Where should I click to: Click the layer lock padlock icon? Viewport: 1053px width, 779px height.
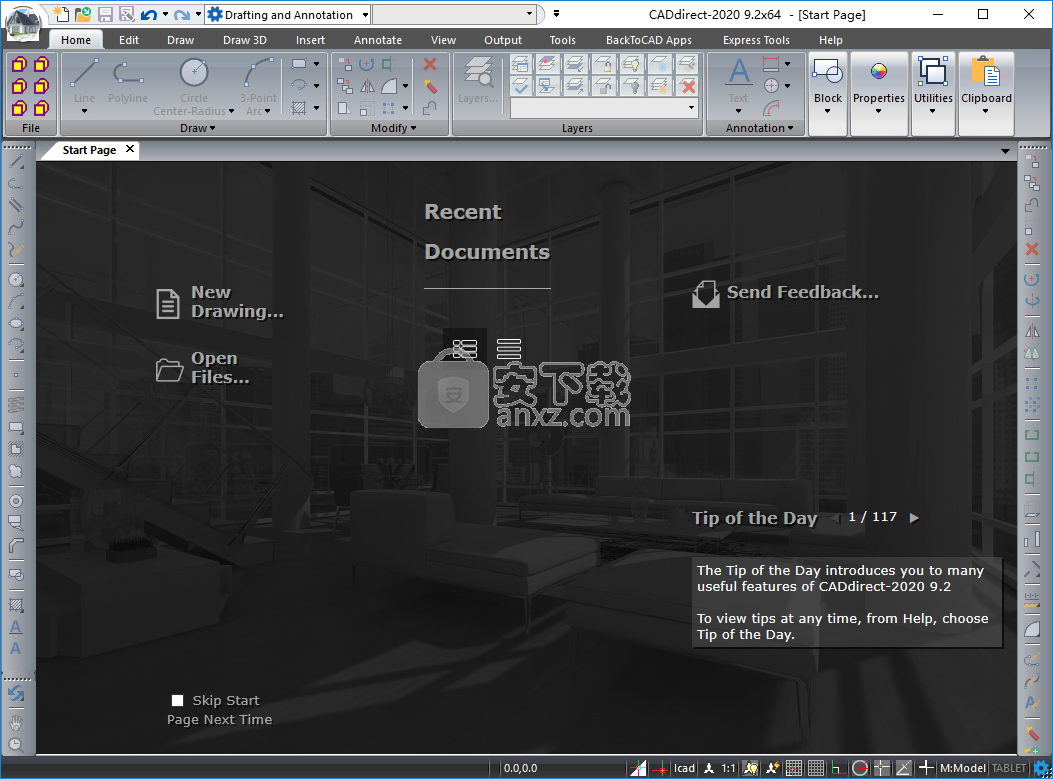(604, 64)
